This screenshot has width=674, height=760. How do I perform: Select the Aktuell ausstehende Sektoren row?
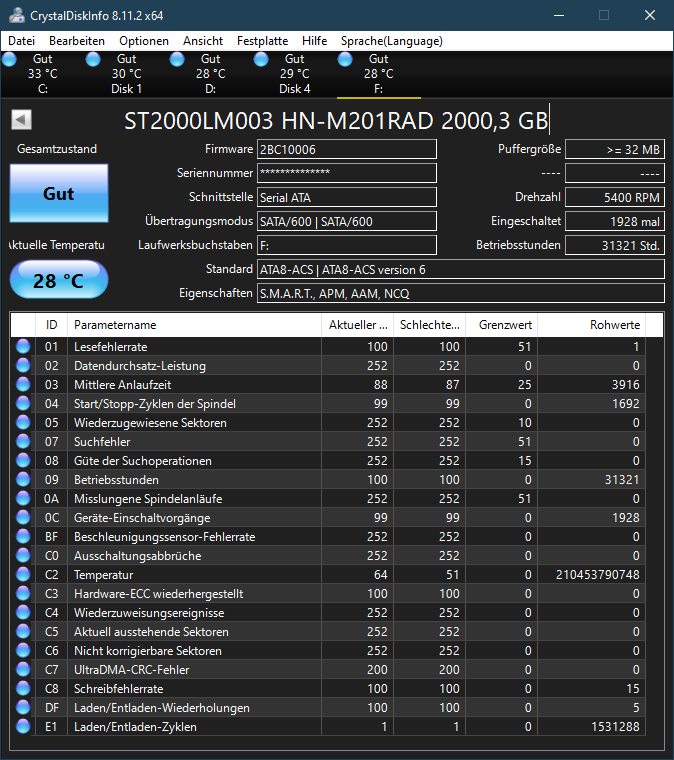tap(328, 632)
